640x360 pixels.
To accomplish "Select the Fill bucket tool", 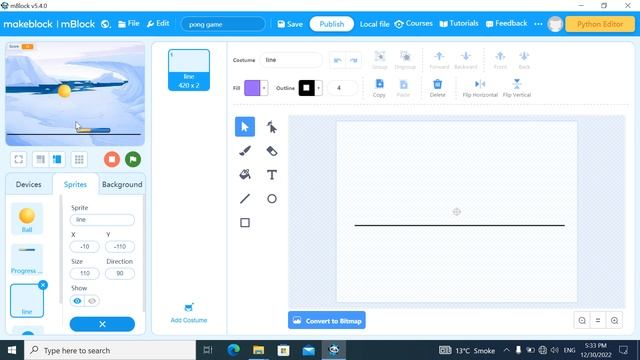I will (x=245, y=175).
